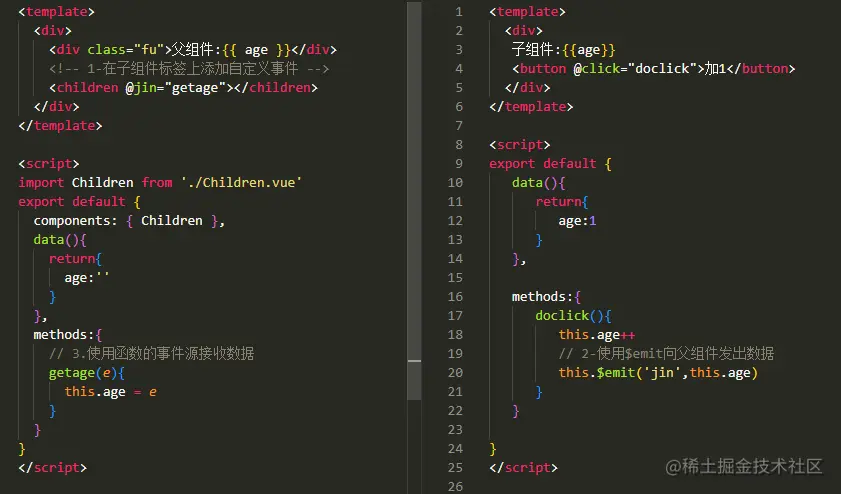Click the methods:{ text on line 16
Screen dimensions: 841x494
click(x=546, y=297)
